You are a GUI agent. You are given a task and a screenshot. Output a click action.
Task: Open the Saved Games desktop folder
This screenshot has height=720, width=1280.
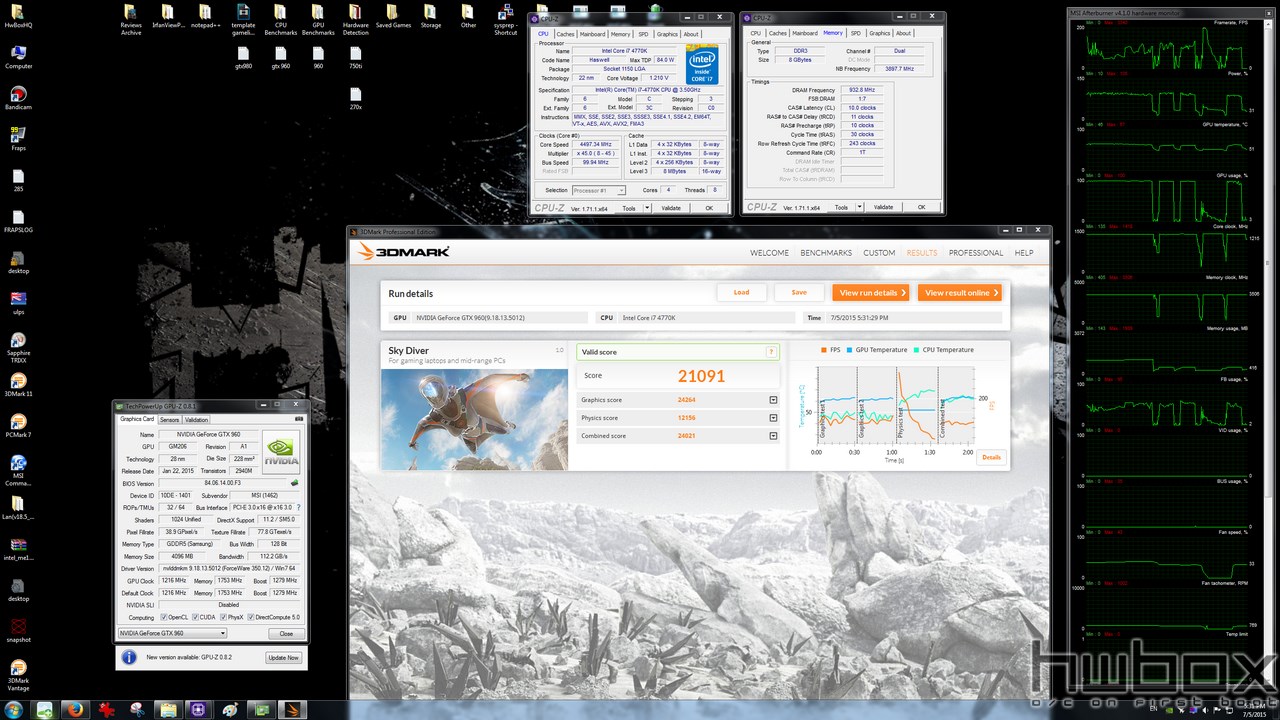[393, 16]
